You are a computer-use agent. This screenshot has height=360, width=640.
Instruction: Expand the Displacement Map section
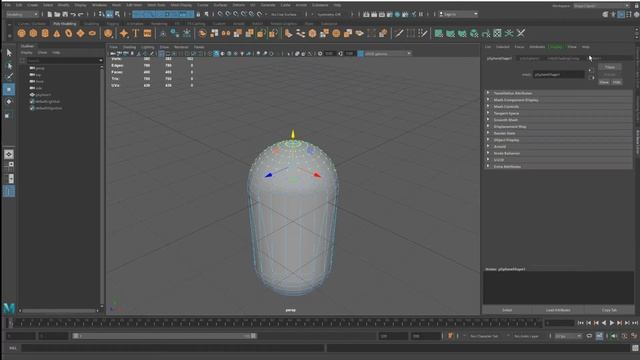pyautogui.click(x=559, y=127)
